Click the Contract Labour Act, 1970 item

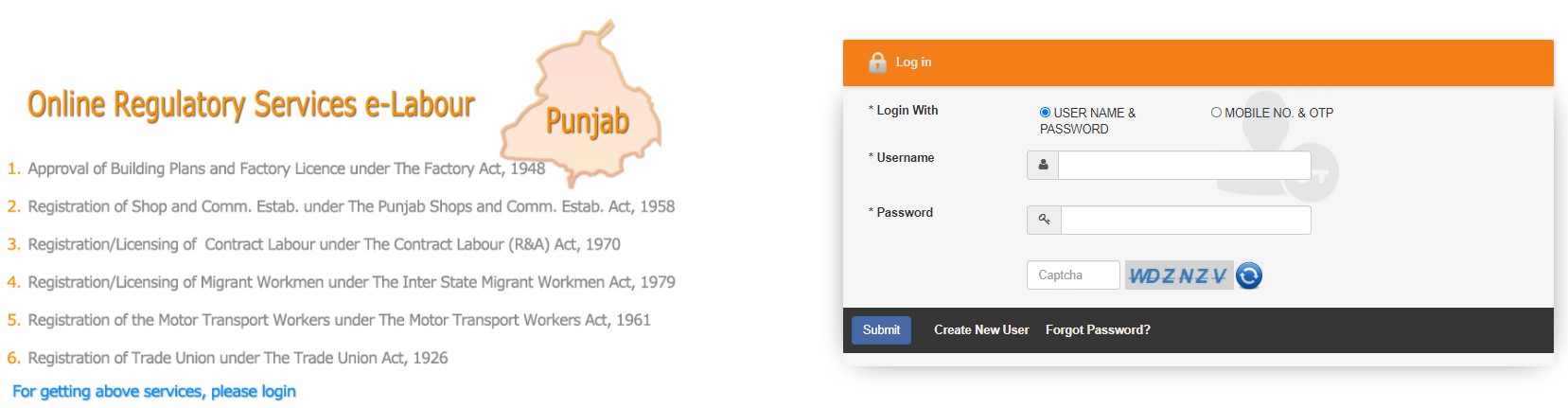pyautogui.click(x=324, y=245)
